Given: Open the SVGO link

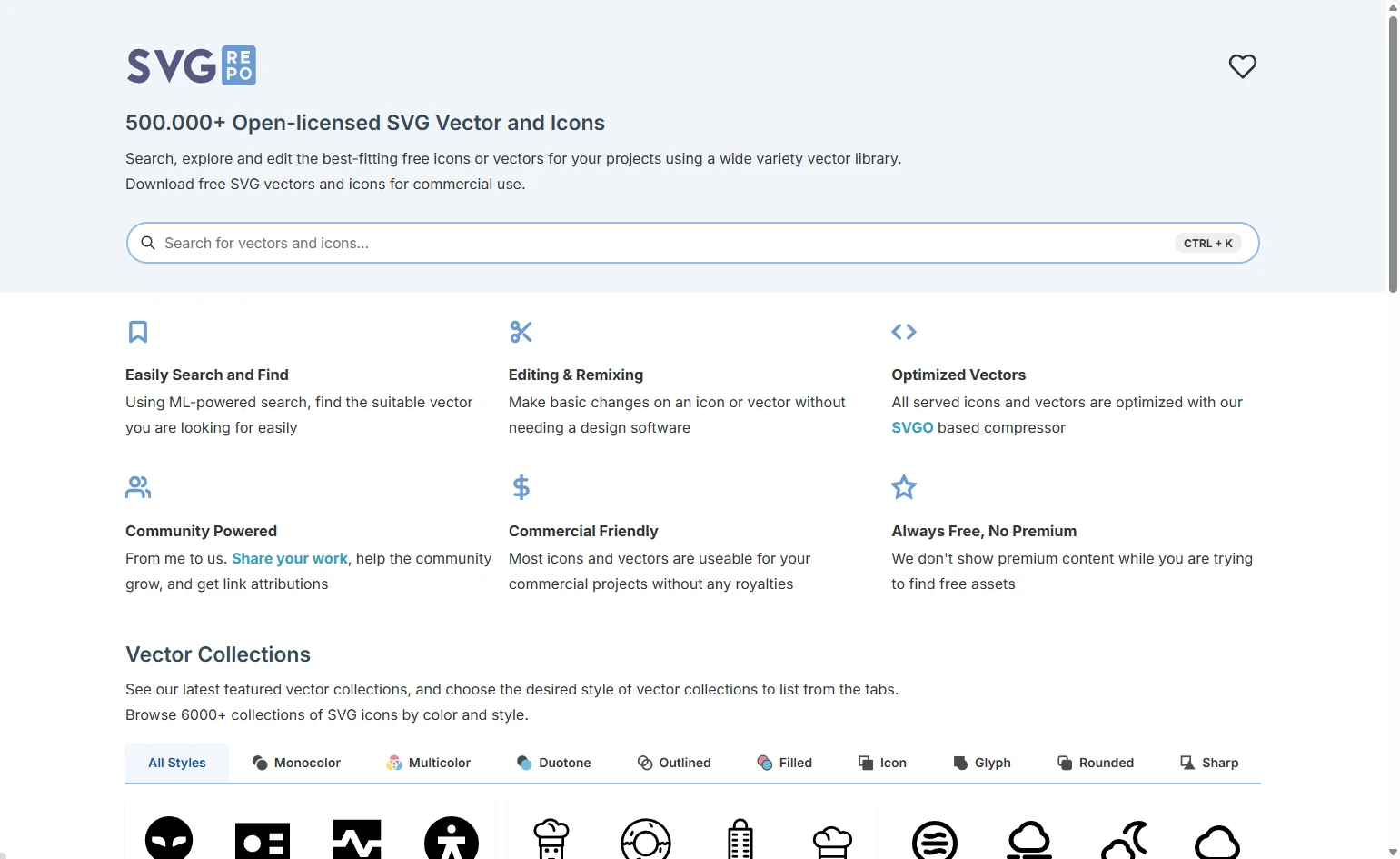Looking at the screenshot, I should coord(912,427).
